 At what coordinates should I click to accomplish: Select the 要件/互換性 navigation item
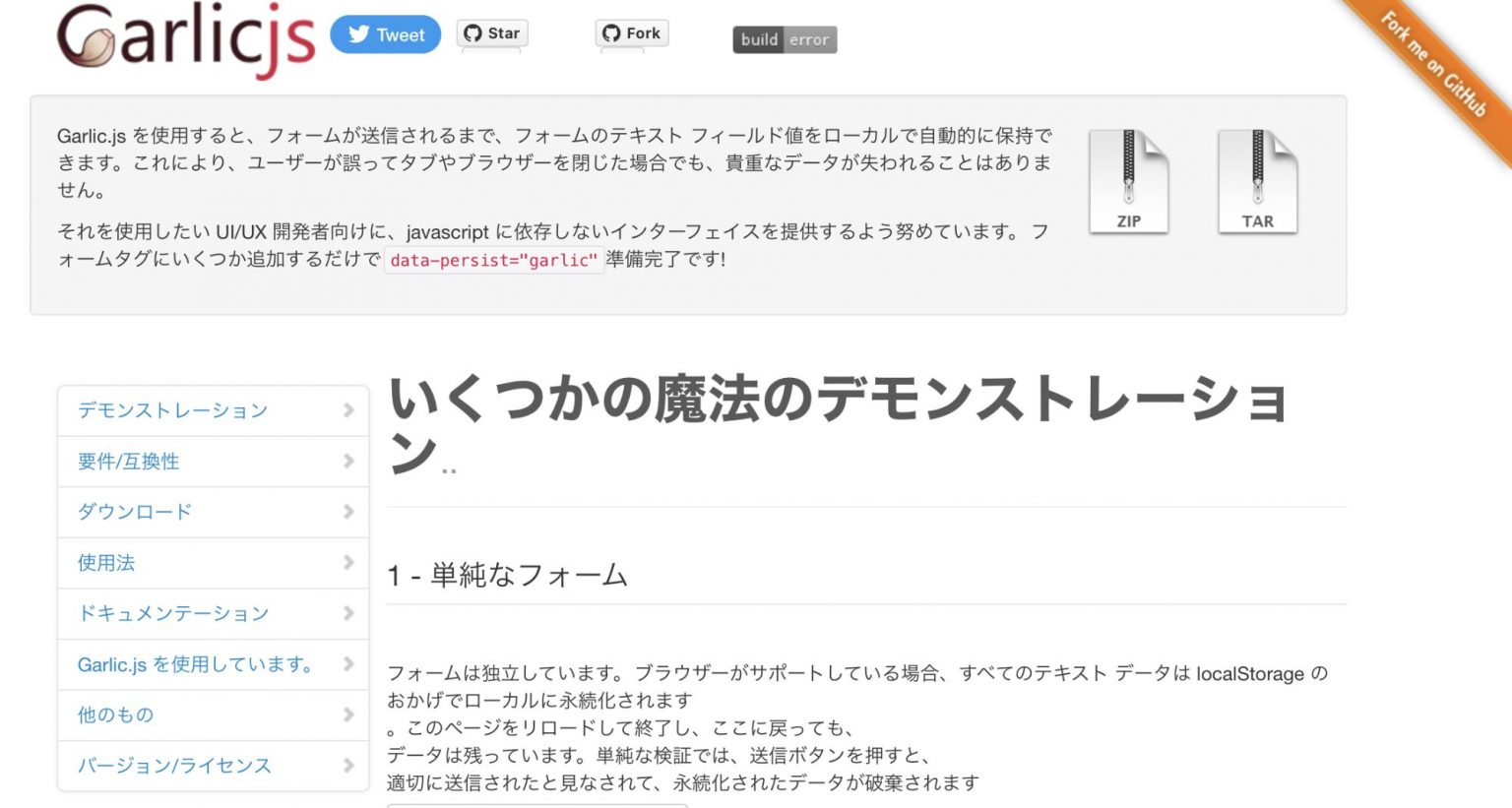click(x=128, y=461)
